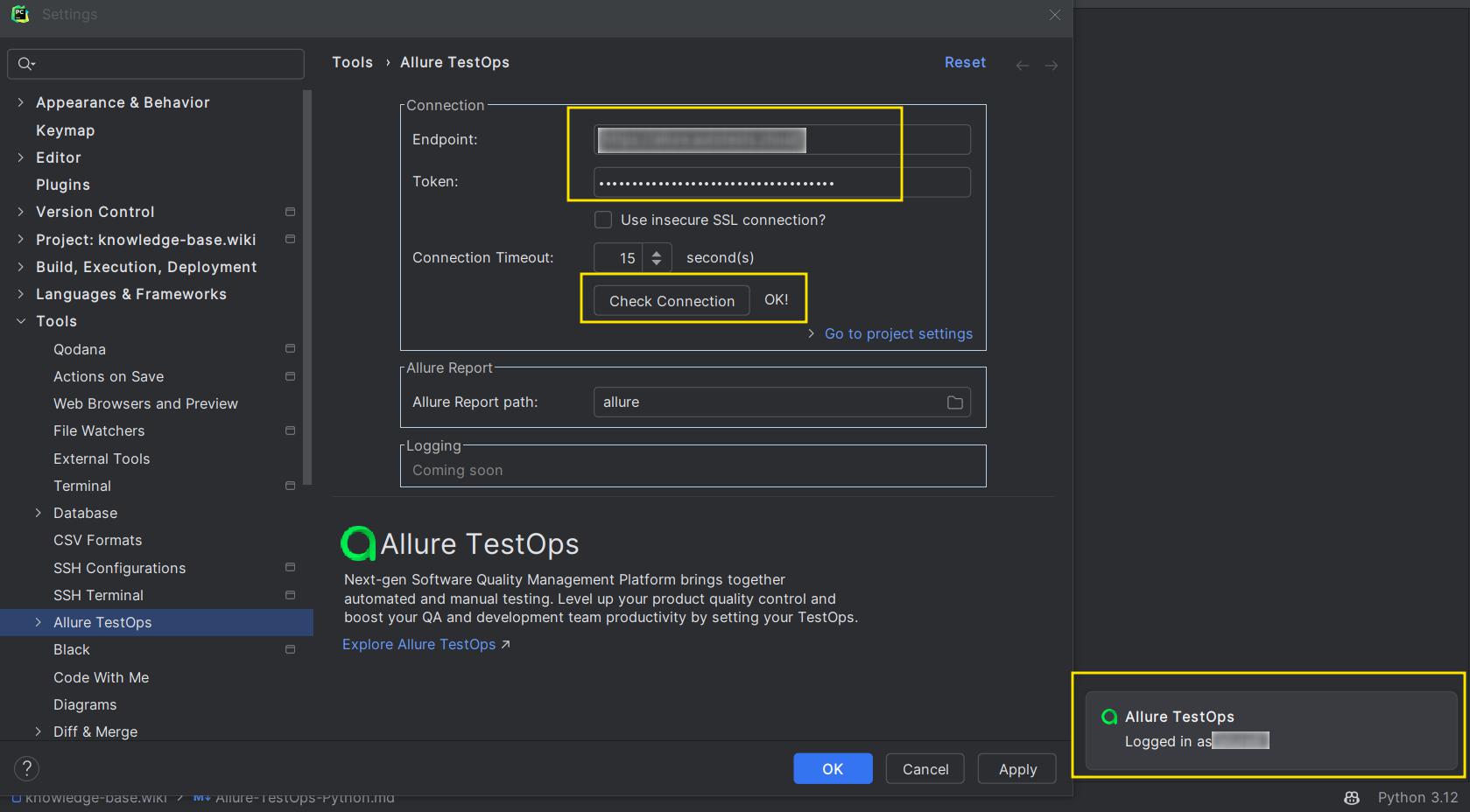Select Web Browsers and Preview
This screenshot has width=1470, height=812.
click(145, 403)
